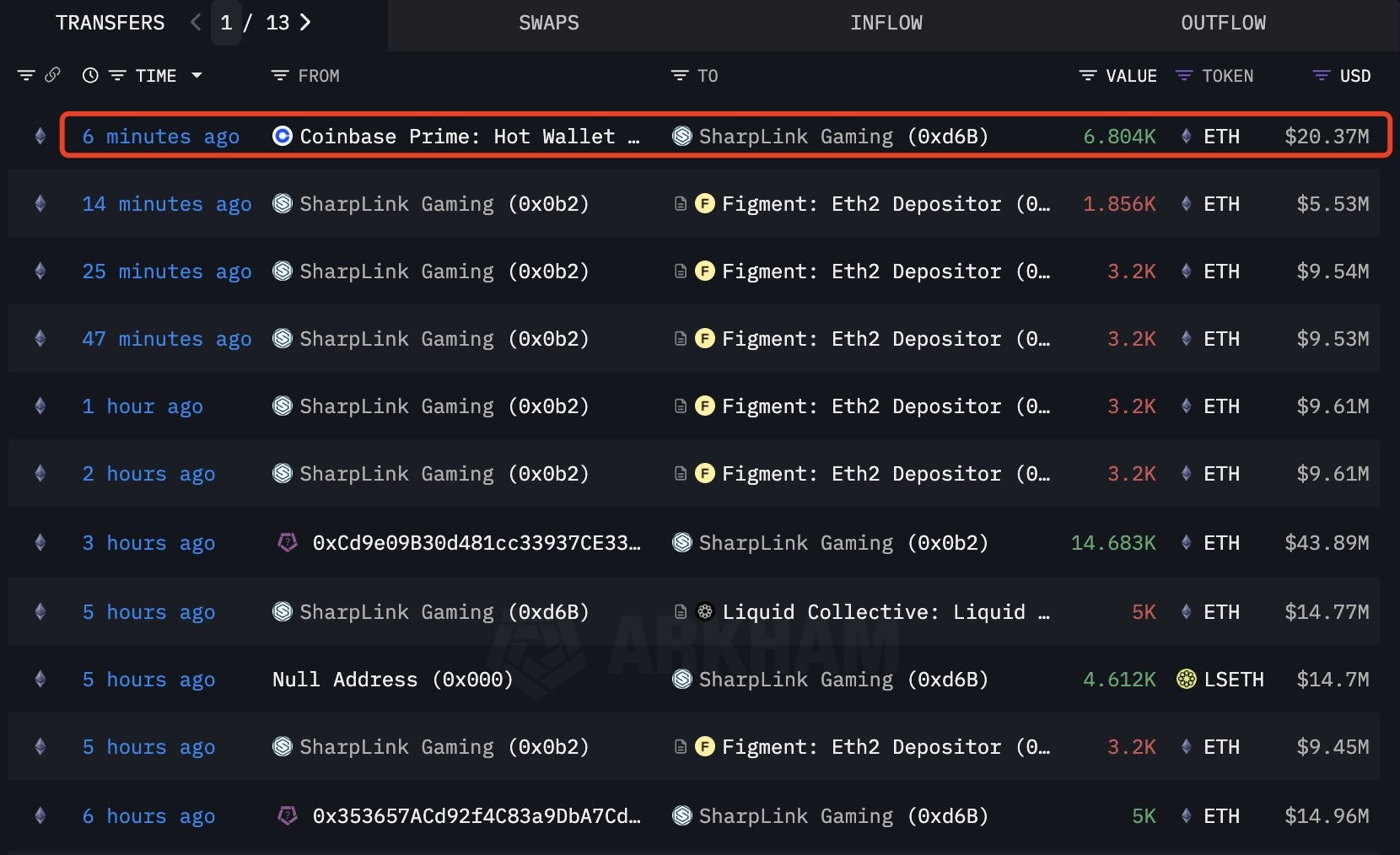Screen dimensions: 1400x855
Task: Click the Coinbase Prime logo icon
Action: coord(281,136)
